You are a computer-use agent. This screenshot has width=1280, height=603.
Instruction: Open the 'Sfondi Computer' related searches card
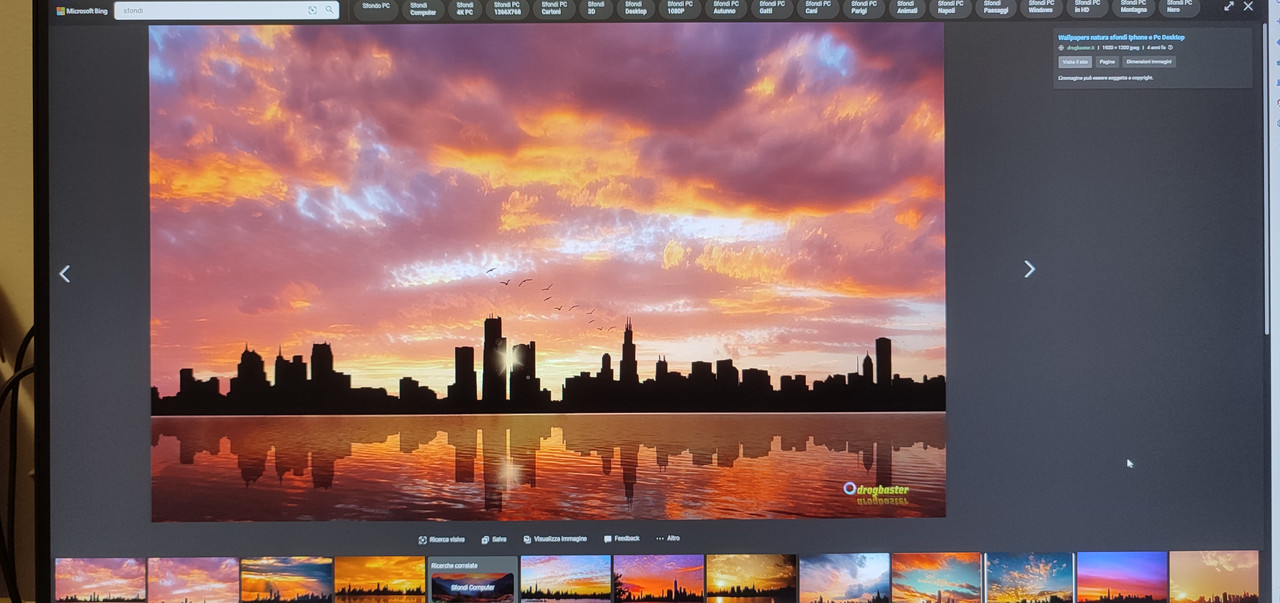point(473,586)
